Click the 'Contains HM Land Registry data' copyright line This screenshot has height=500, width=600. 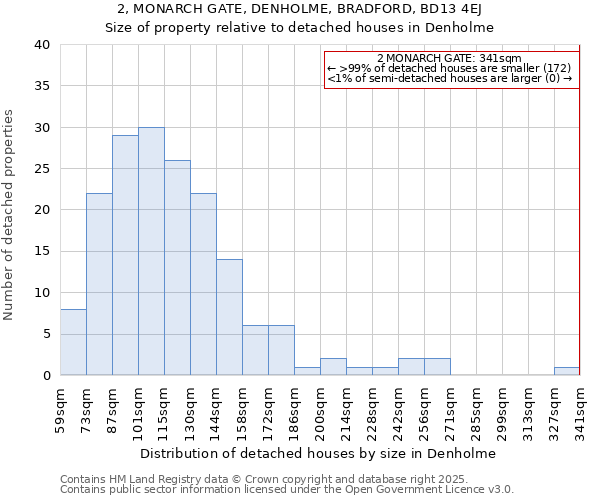click(x=264, y=479)
